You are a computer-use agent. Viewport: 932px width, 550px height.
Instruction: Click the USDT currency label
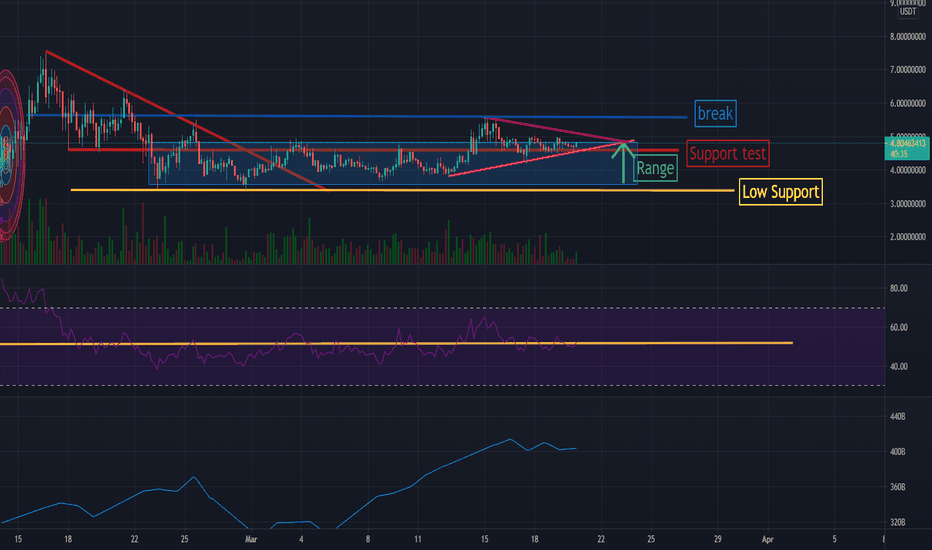tap(907, 11)
